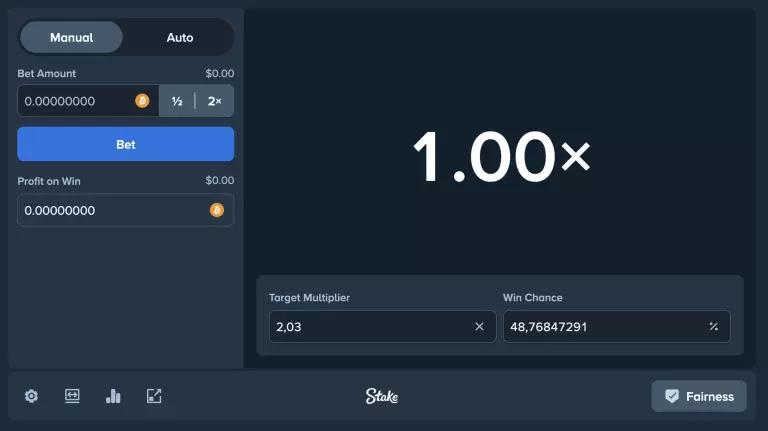Click the 1.00× multiplier result display
768x431 pixels.
coord(502,156)
